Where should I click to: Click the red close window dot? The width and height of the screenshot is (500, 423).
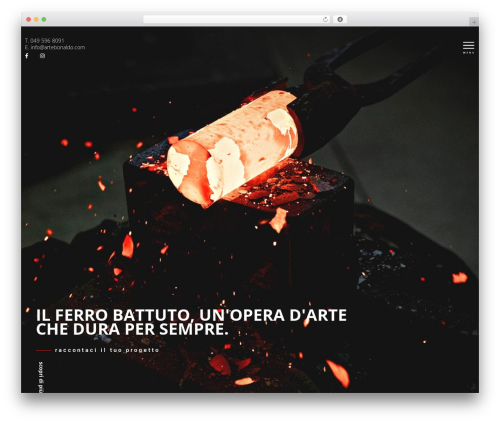click(29, 20)
